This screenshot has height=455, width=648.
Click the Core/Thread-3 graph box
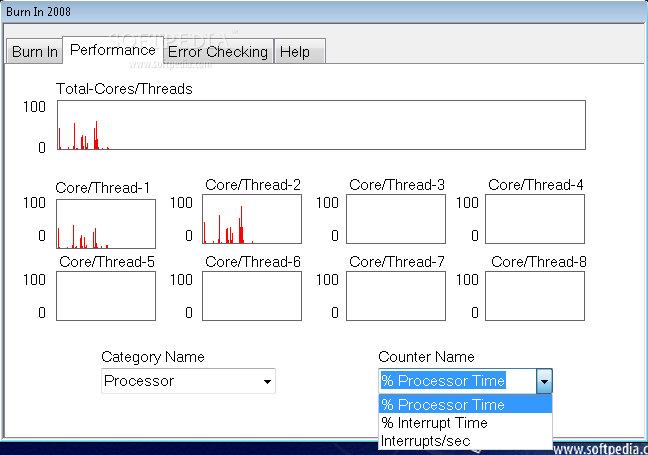(396, 219)
